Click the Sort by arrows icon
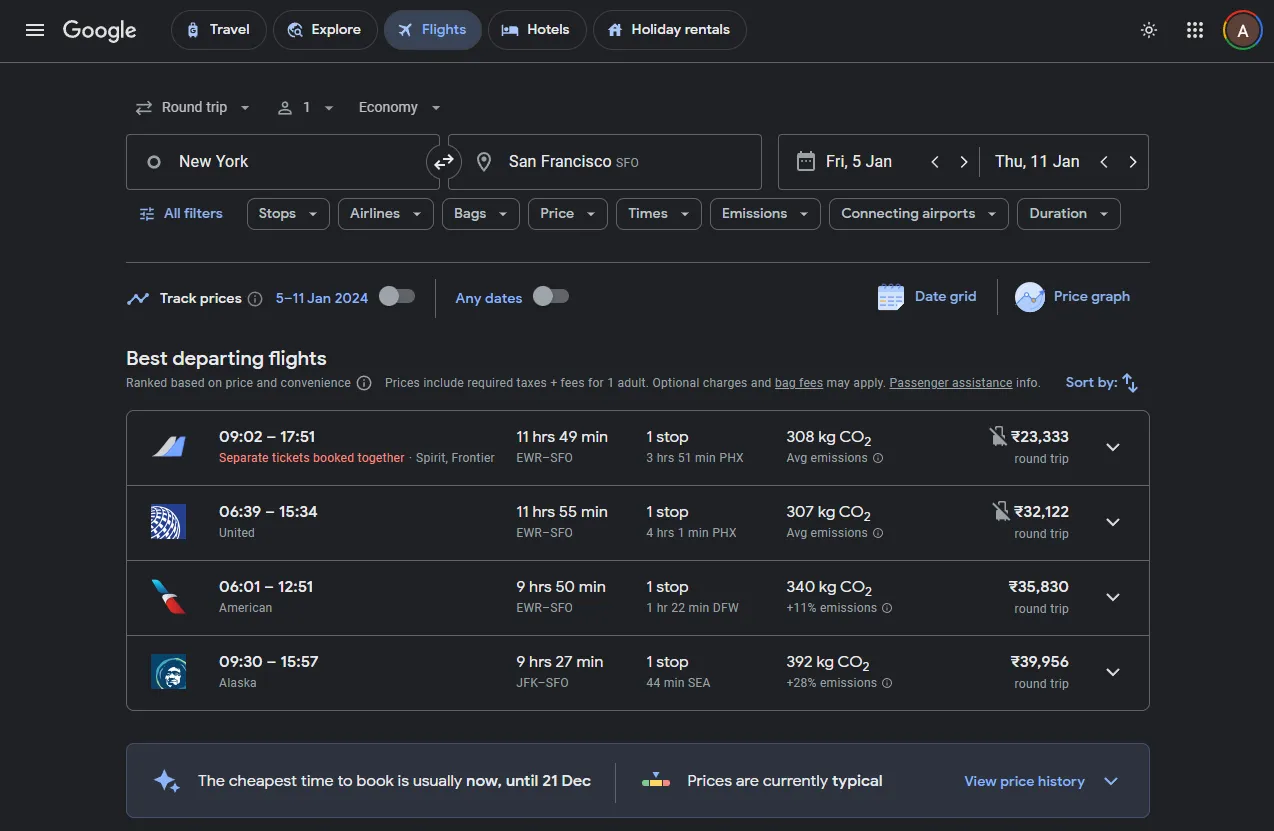 [x=1130, y=383]
